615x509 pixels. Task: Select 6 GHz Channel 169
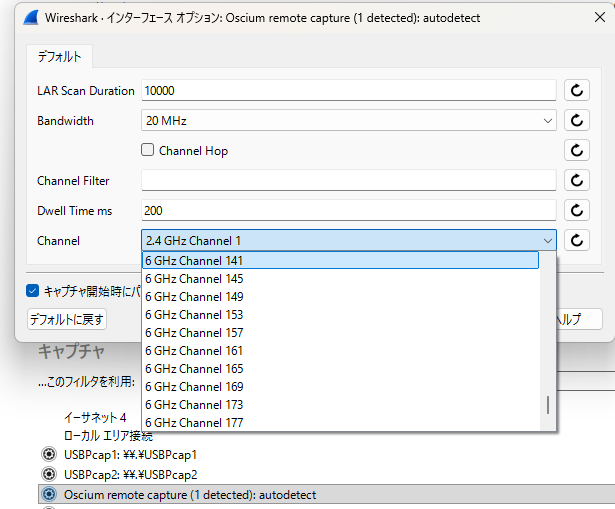tap(340, 387)
